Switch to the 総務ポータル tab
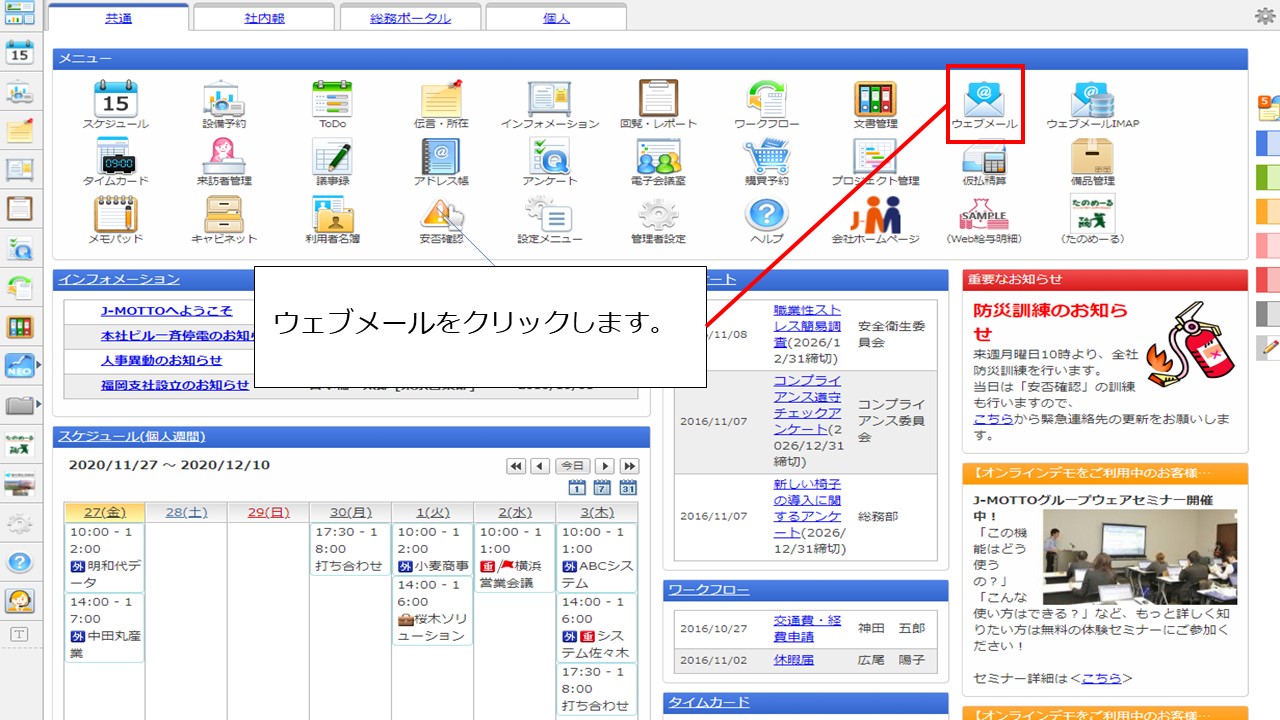The width and height of the screenshot is (1280, 720). click(x=410, y=18)
